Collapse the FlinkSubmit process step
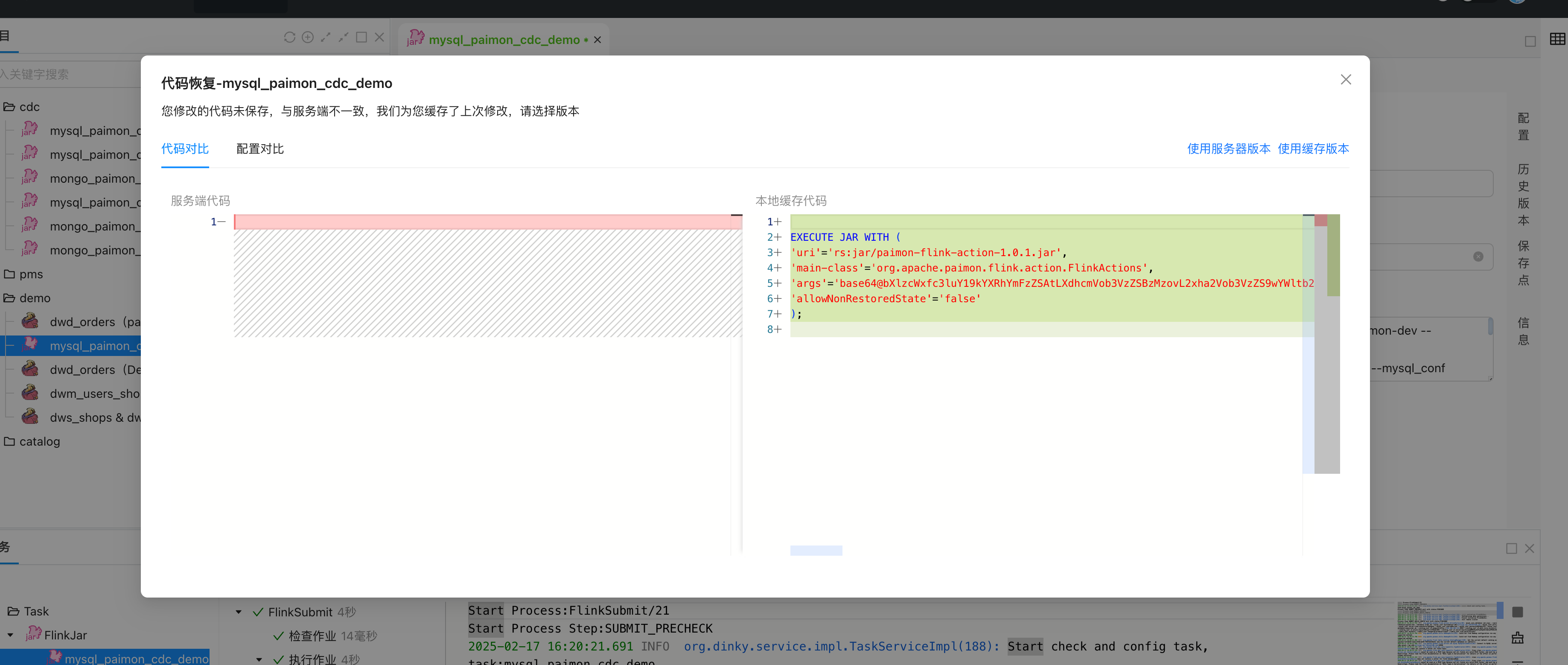 tap(239, 612)
